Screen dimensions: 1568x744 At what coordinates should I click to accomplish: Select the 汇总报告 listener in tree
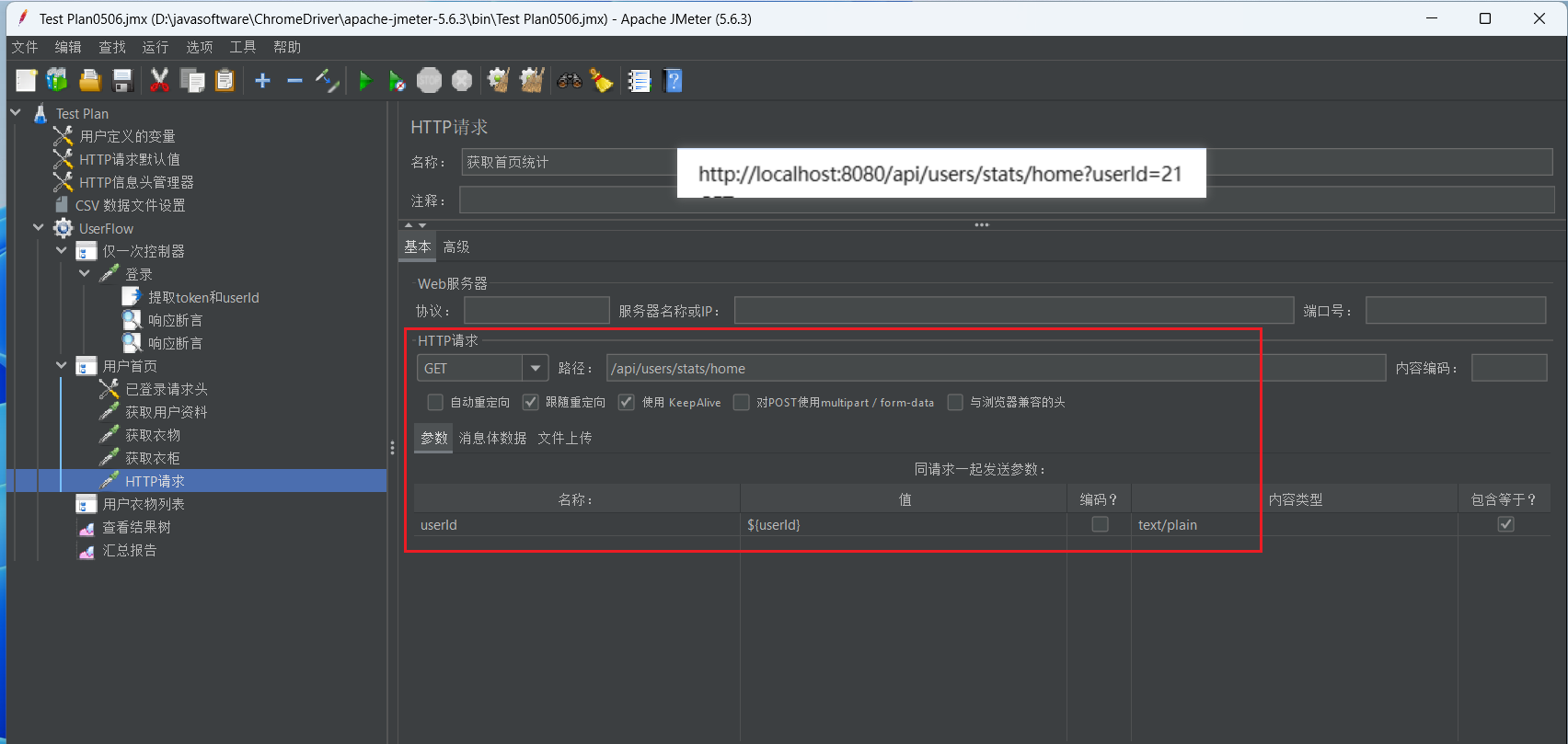(x=129, y=550)
